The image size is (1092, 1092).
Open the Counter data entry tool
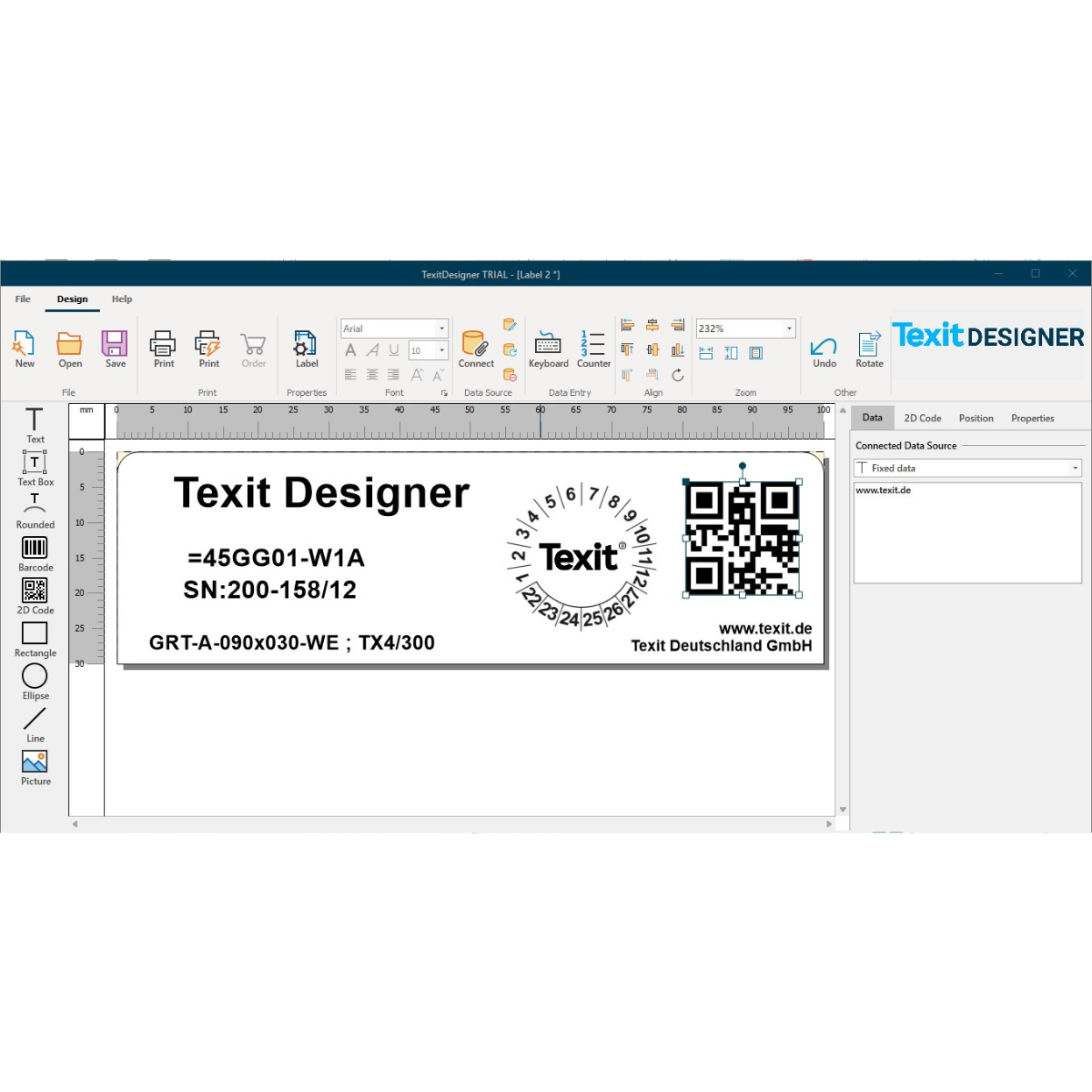pos(593,349)
